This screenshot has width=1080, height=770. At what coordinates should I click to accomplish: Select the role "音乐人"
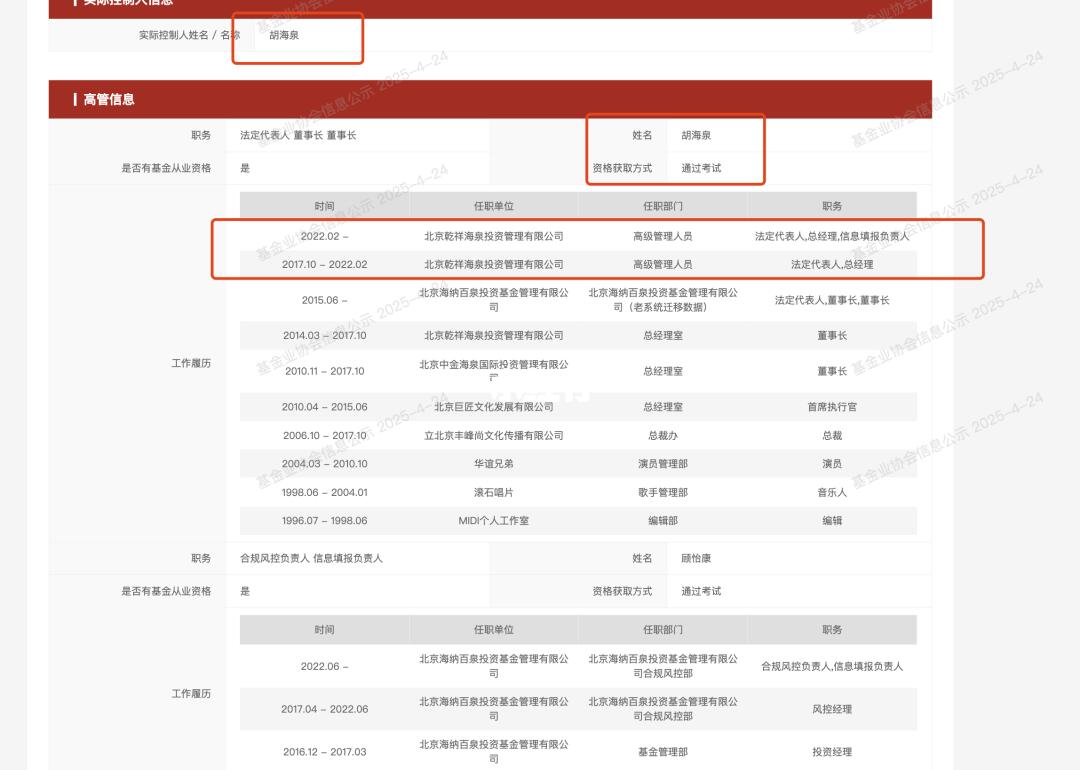click(831, 493)
